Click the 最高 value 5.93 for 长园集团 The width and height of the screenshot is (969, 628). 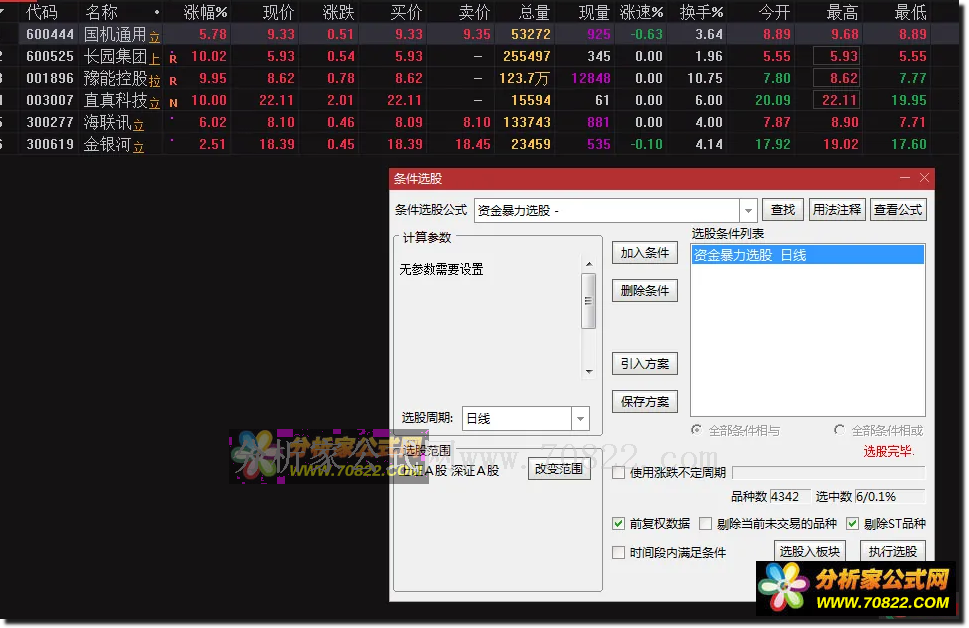[x=836, y=56]
